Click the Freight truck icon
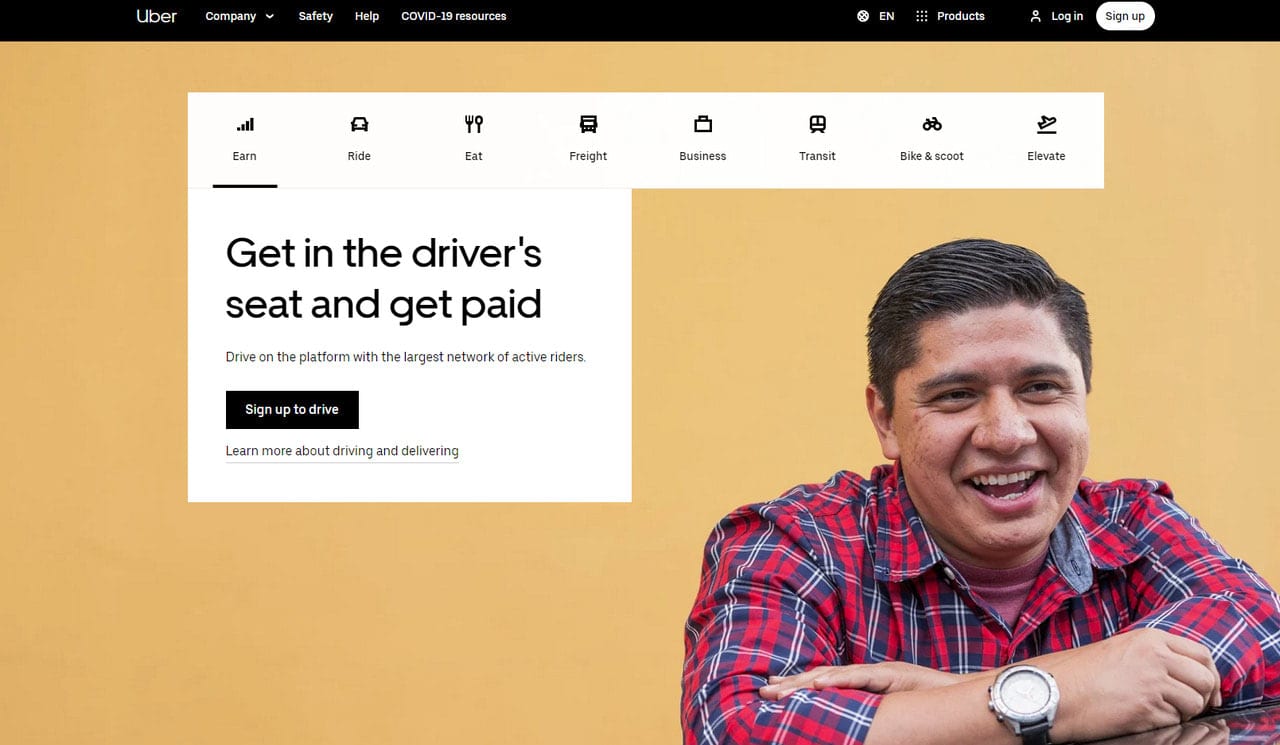The height and width of the screenshot is (745, 1280). (x=588, y=124)
